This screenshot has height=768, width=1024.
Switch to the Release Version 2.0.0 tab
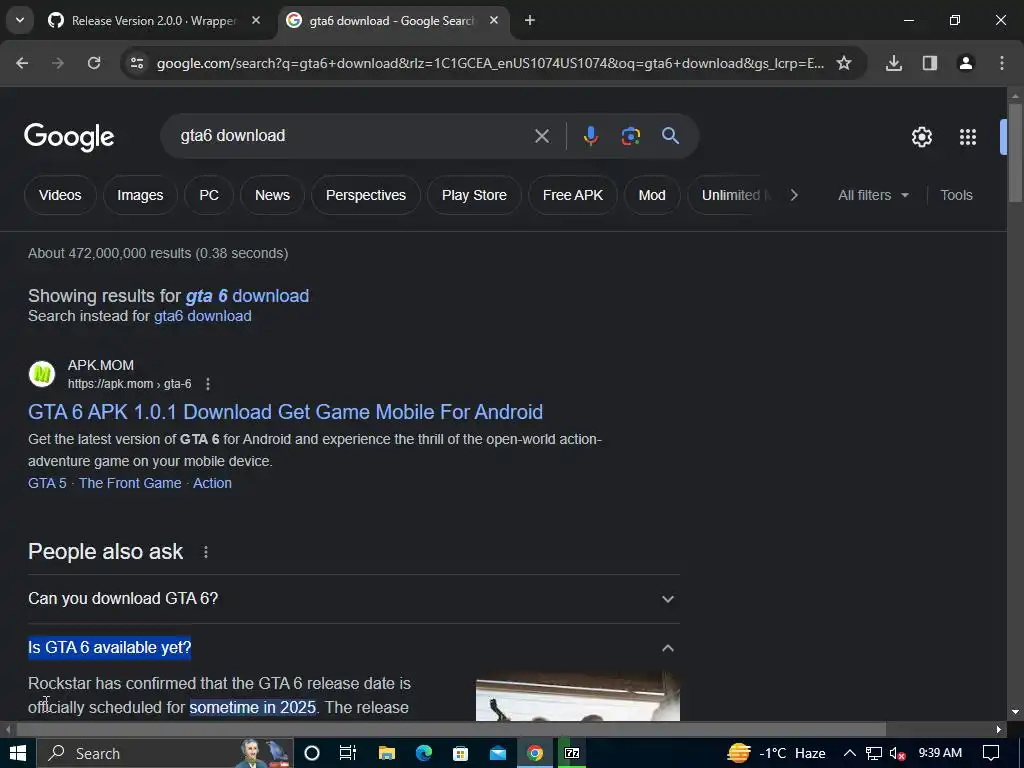(x=153, y=20)
